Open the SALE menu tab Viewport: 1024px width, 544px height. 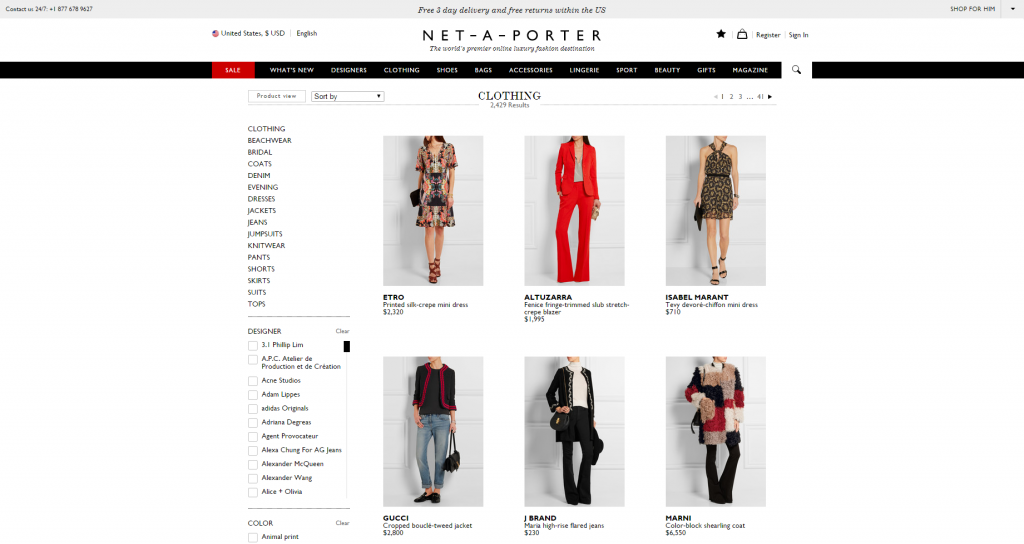[x=233, y=70]
